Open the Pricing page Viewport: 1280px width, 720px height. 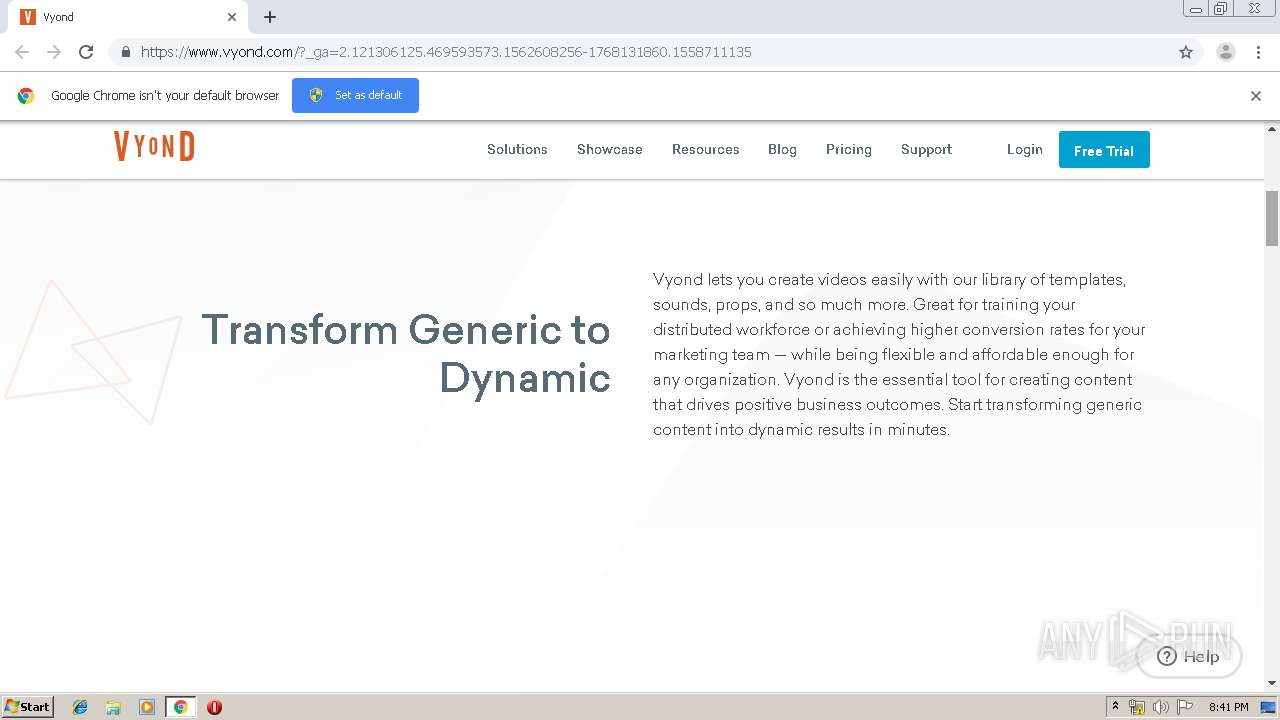pos(849,149)
